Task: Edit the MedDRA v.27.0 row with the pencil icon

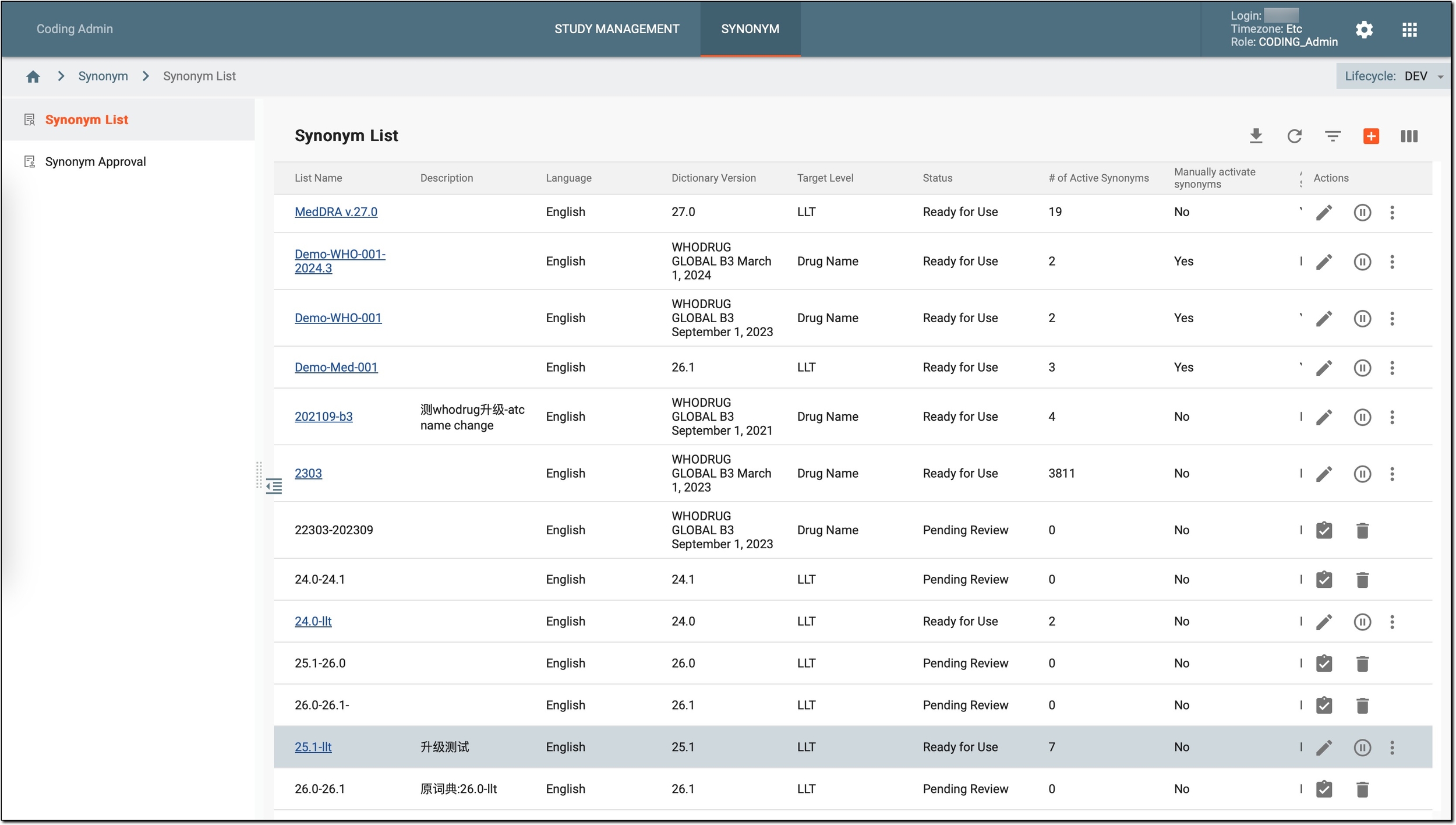Action: [x=1324, y=213]
